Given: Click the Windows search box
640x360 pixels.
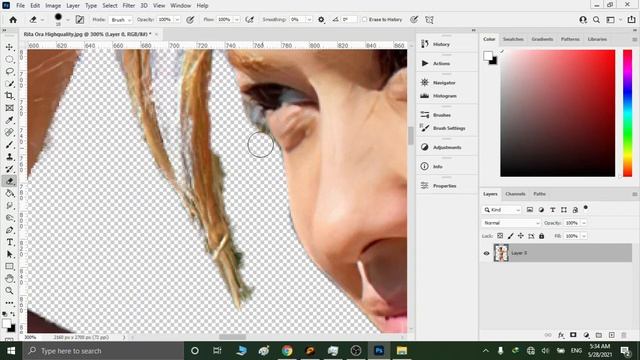Looking at the screenshot, I should (x=103, y=351).
